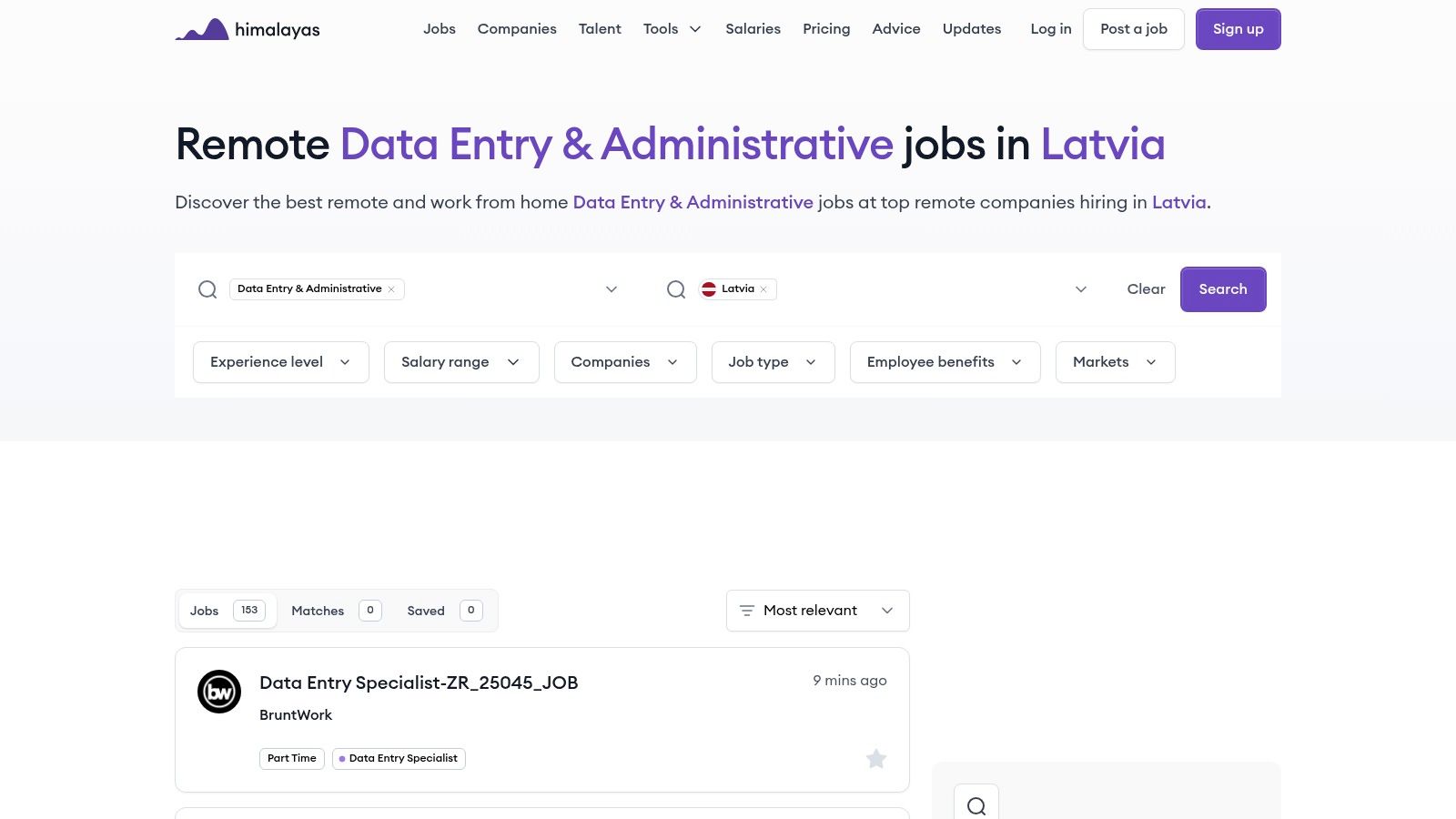Click the '9 mins ago' timestamp
This screenshot has width=1456, height=819.
[x=850, y=681]
